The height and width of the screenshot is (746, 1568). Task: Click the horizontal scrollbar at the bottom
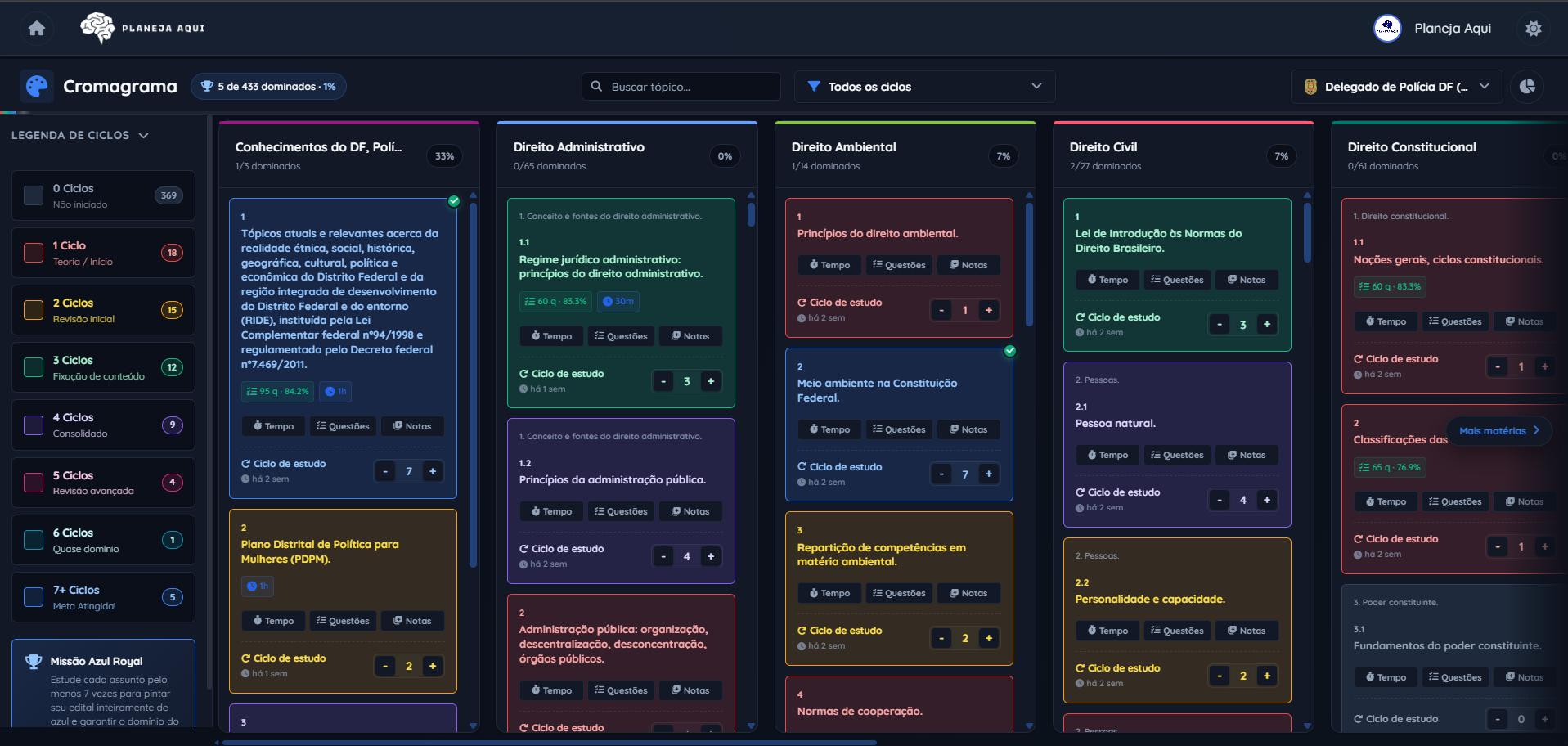[x=550, y=743]
